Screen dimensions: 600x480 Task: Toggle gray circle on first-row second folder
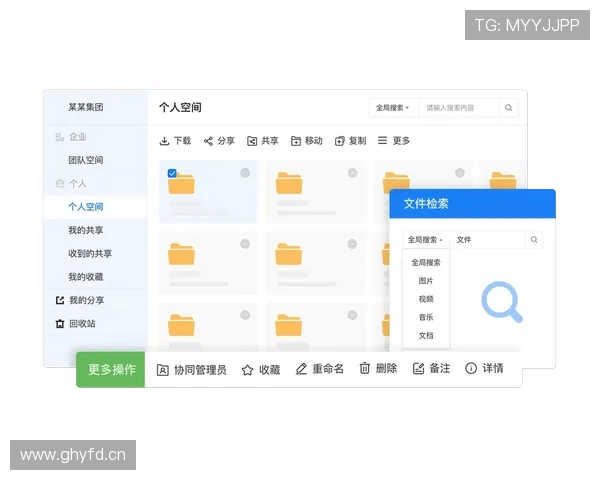coord(352,173)
